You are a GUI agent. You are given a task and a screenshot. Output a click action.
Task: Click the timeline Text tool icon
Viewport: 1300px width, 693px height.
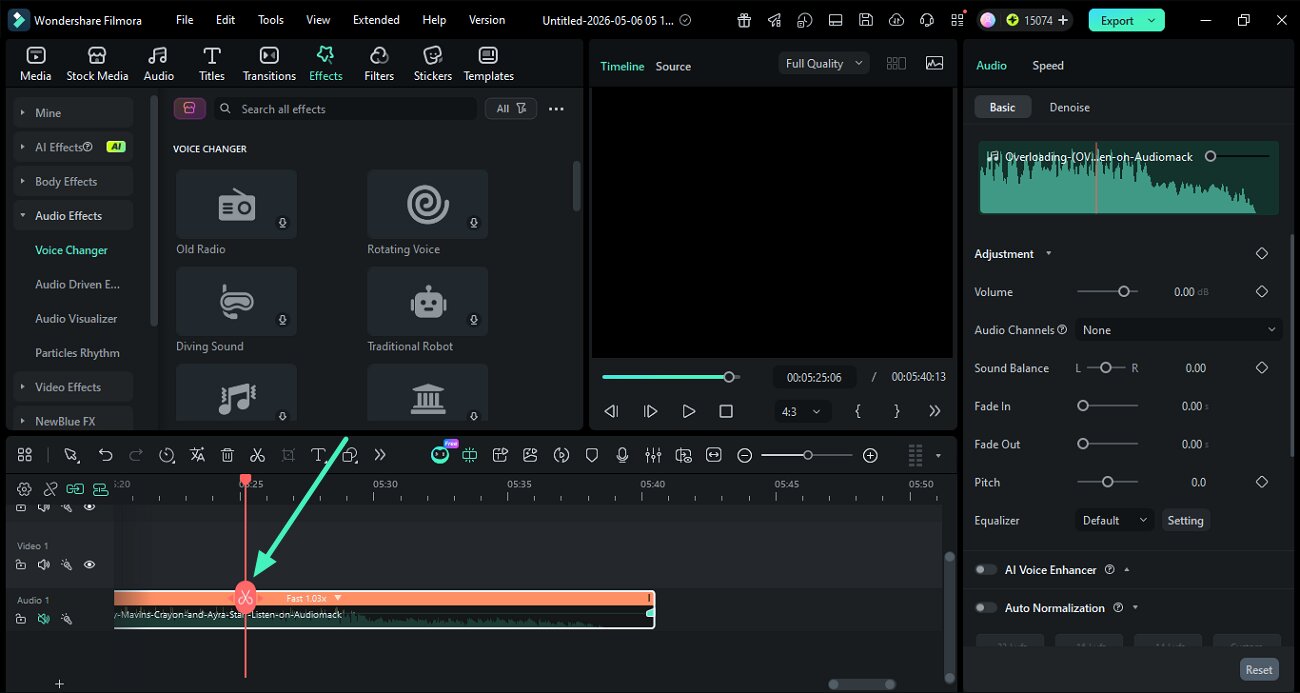coord(318,455)
